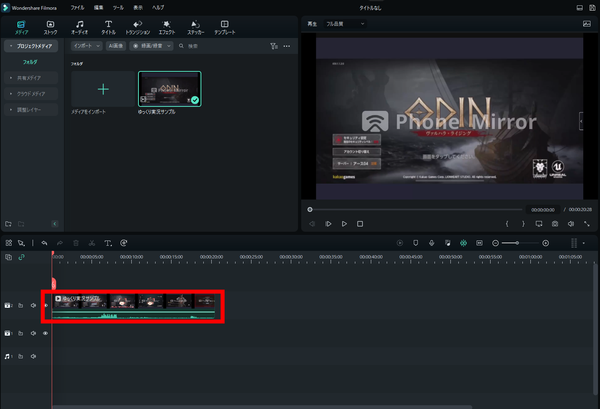Open the オーディオ (Audio) tab

pyautogui.click(x=79, y=28)
